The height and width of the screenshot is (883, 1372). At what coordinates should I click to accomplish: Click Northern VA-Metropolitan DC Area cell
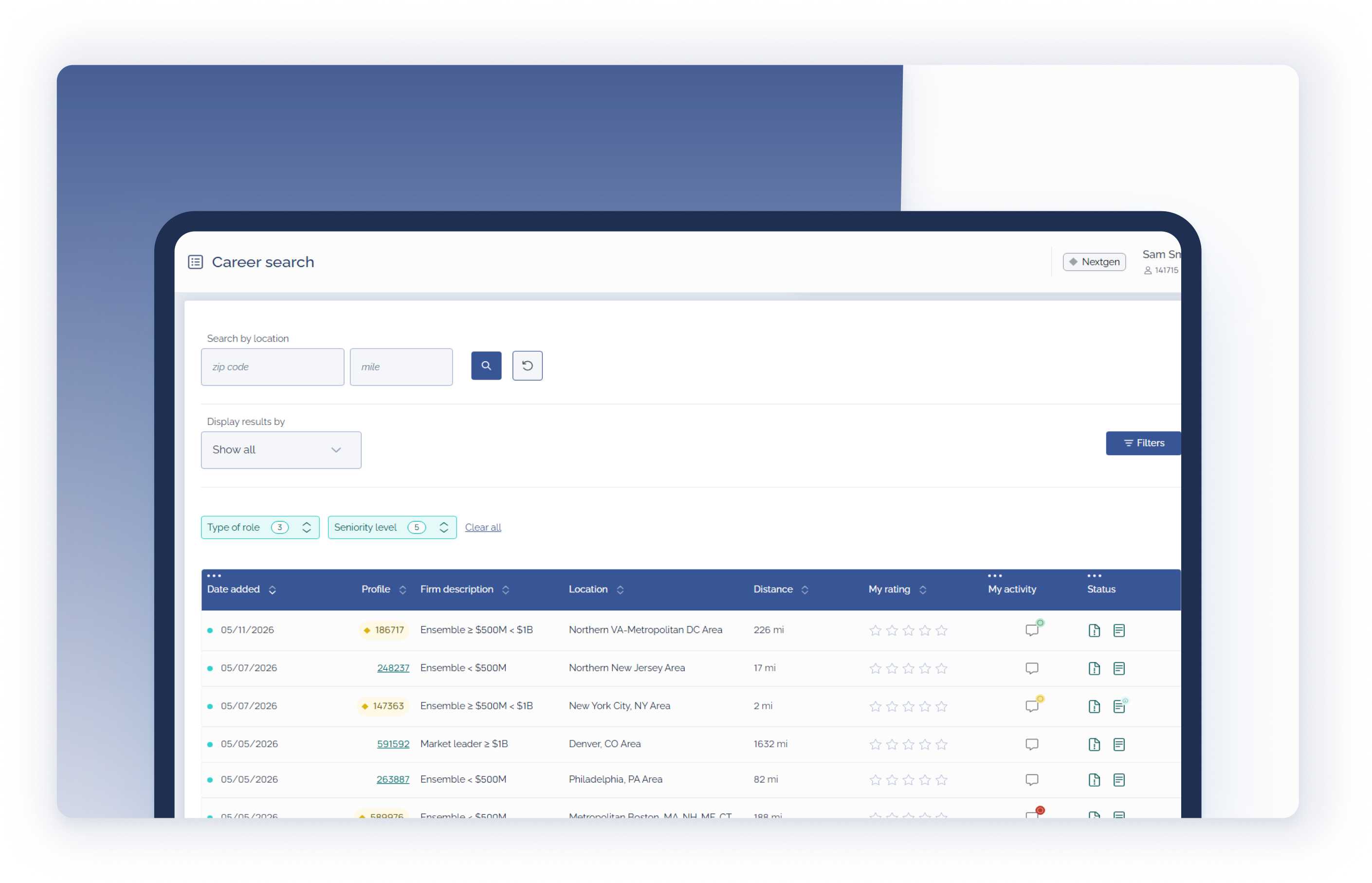(x=645, y=630)
